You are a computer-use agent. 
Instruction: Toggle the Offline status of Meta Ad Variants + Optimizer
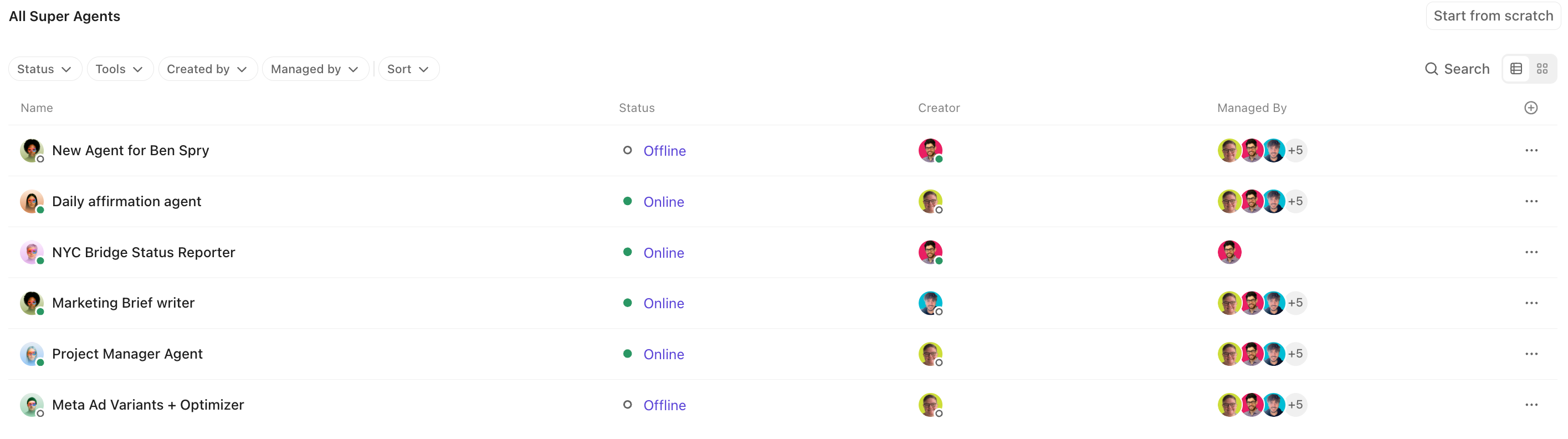[665, 404]
